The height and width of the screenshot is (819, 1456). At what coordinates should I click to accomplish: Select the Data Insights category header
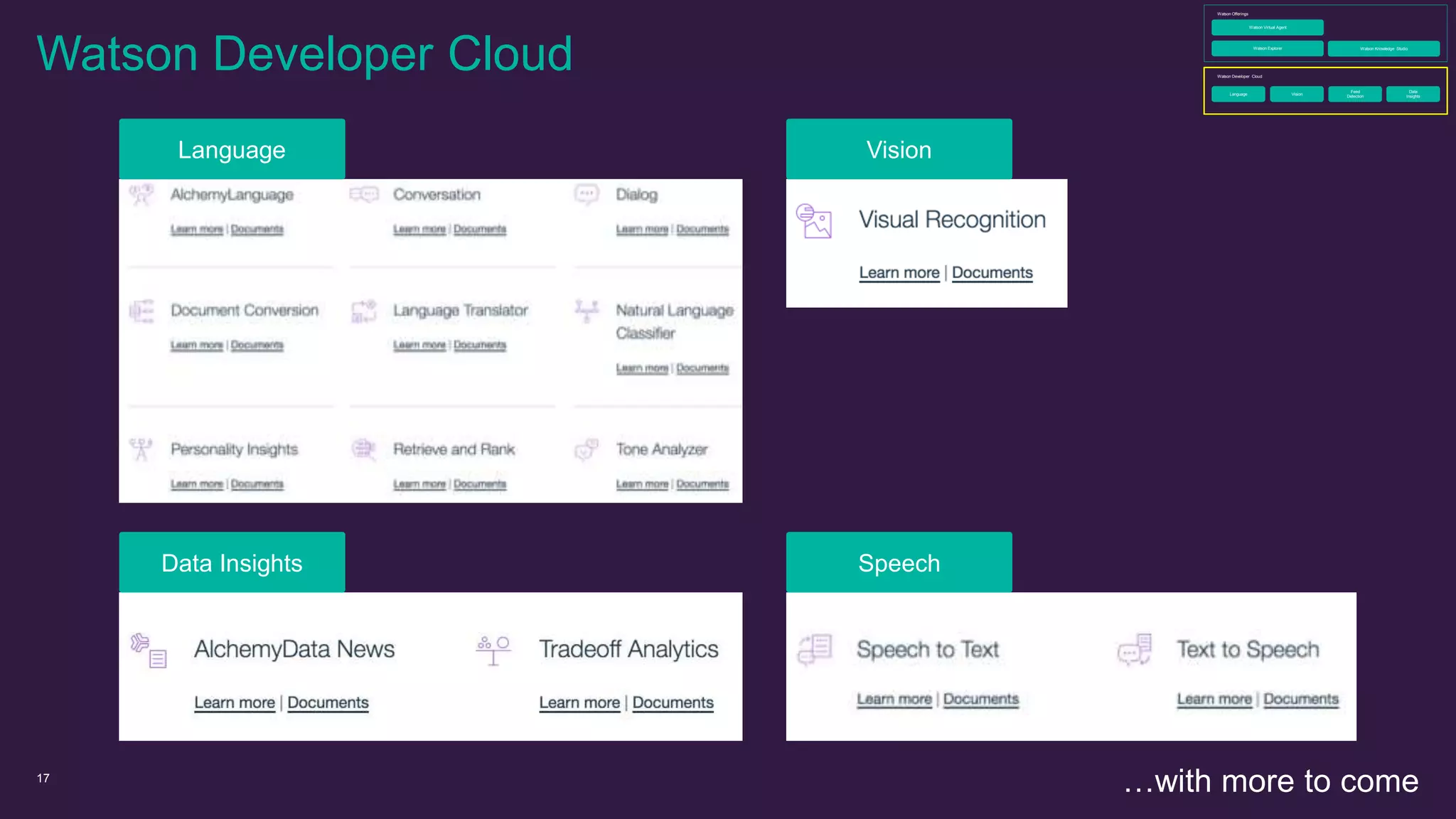[232, 562]
